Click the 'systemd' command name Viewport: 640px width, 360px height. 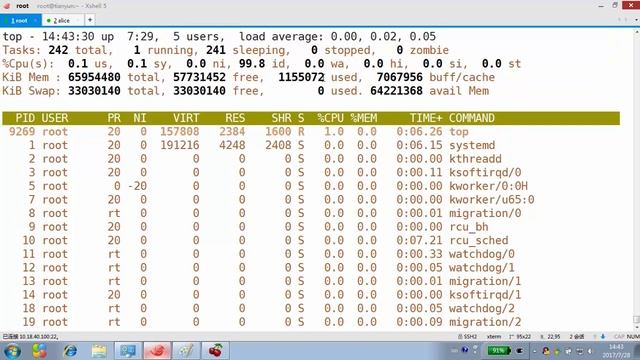pos(472,145)
